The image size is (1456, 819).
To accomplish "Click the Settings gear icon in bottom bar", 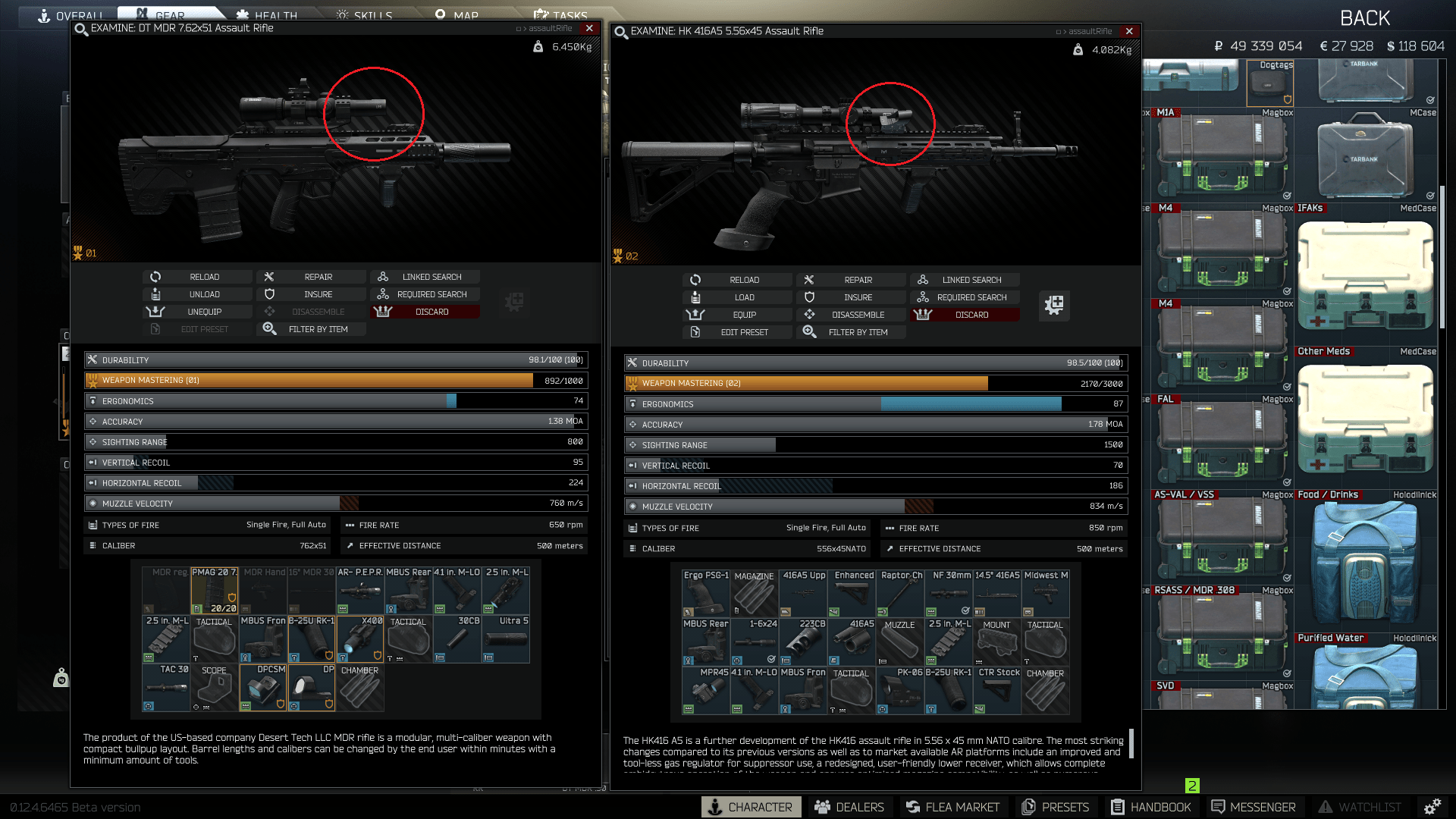I will pos(1432,807).
